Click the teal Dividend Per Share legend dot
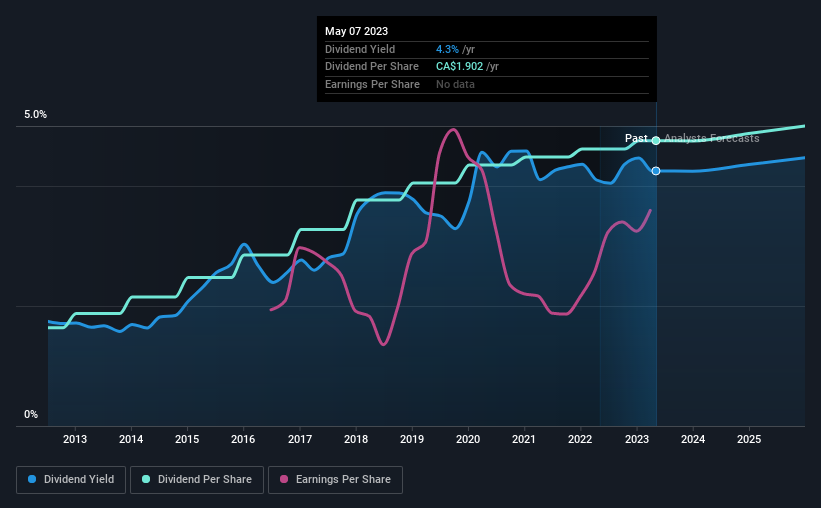The height and width of the screenshot is (508, 821). pos(146,479)
